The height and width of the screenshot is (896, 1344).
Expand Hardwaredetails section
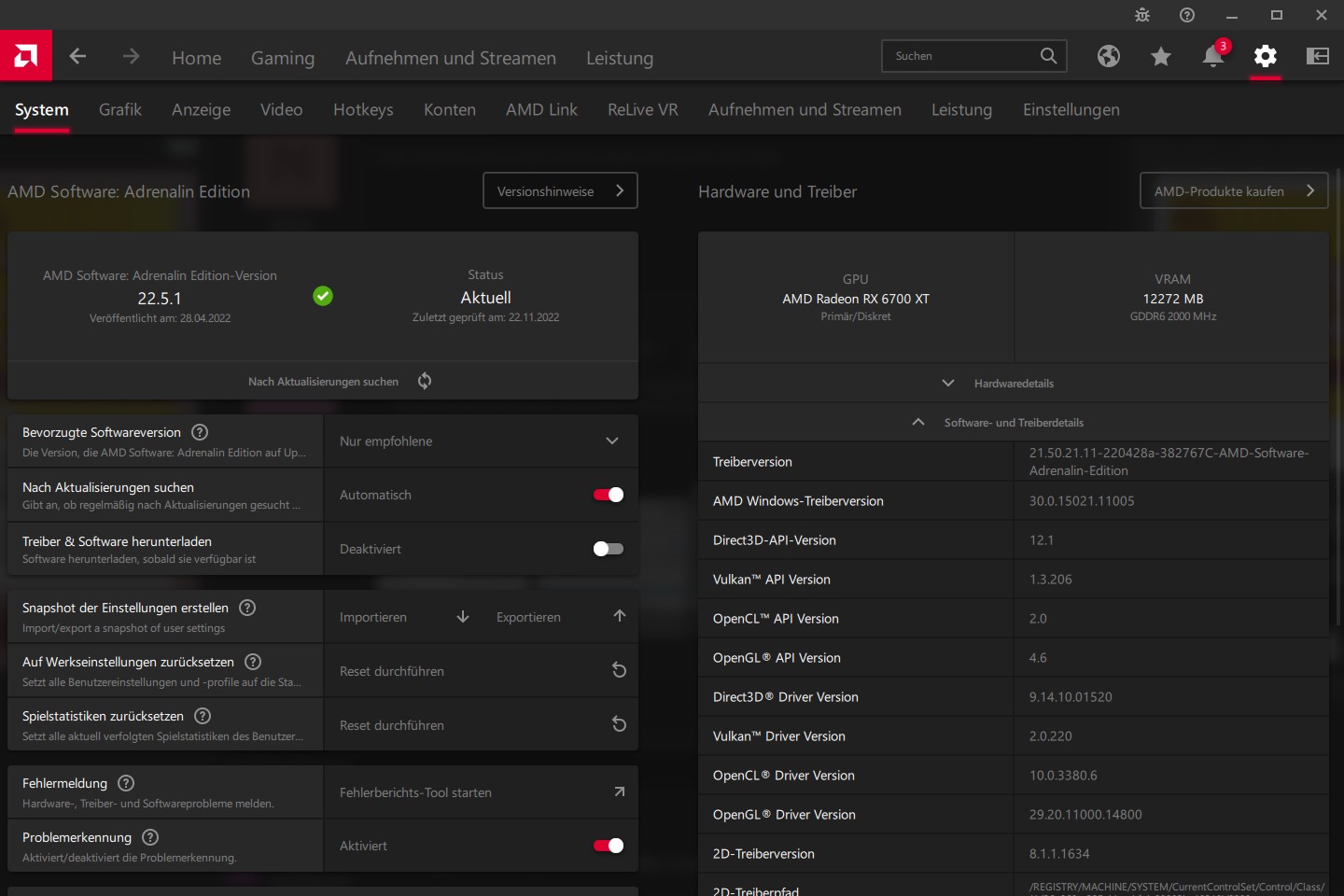click(x=1014, y=384)
